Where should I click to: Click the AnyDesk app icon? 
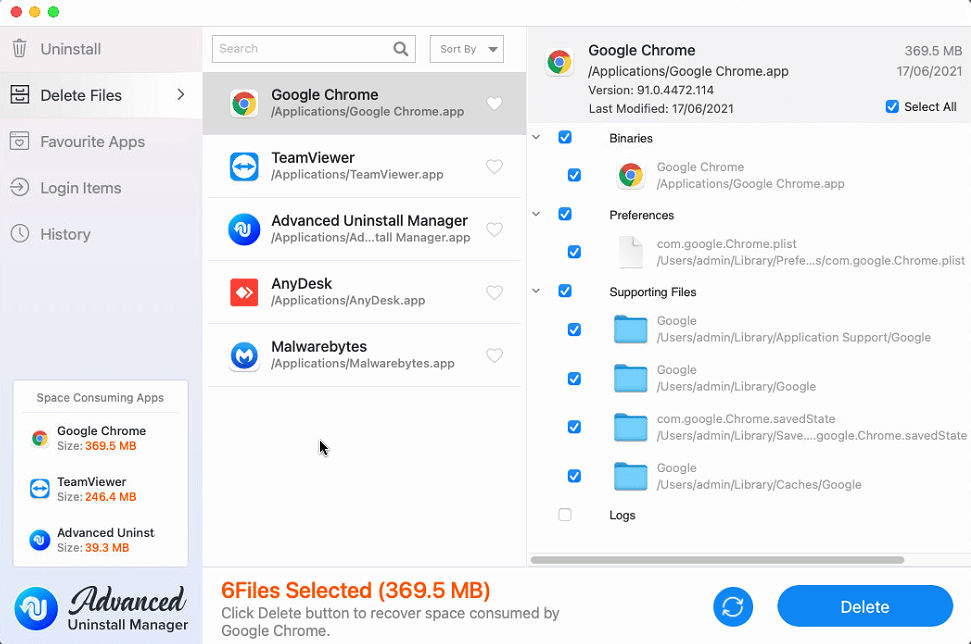point(242,293)
